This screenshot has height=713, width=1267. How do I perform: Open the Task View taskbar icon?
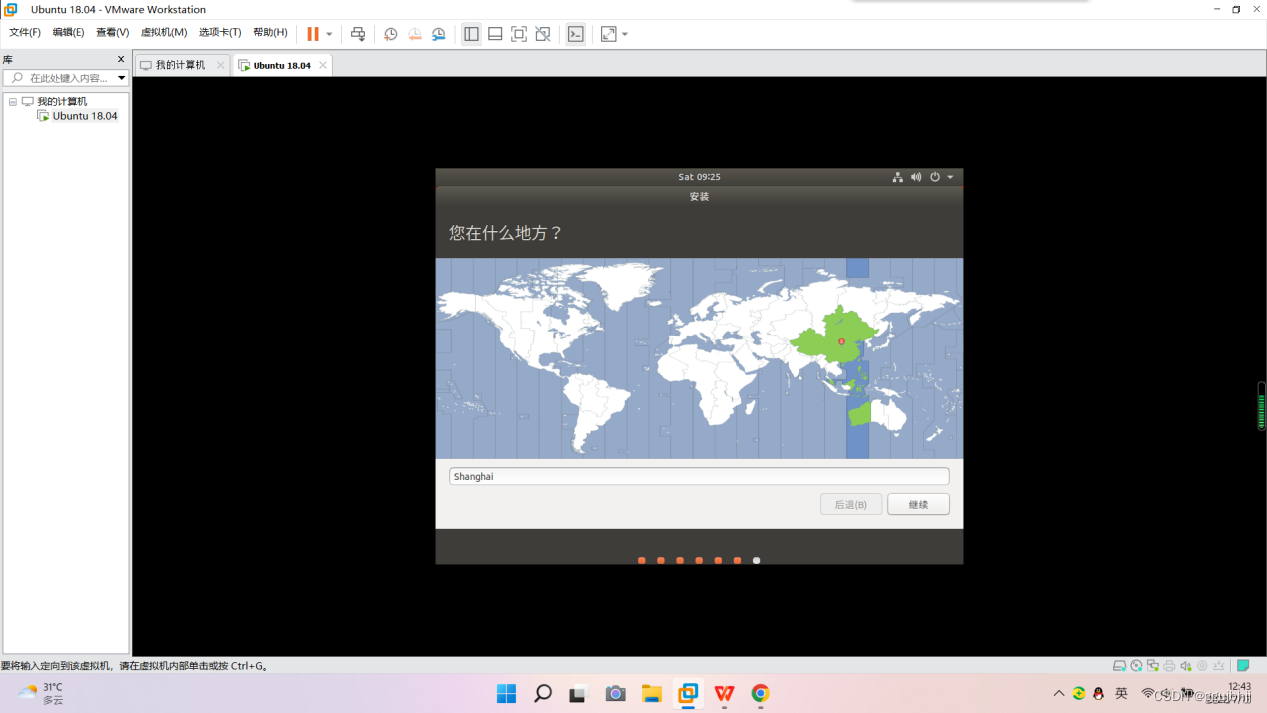point(578,693)
